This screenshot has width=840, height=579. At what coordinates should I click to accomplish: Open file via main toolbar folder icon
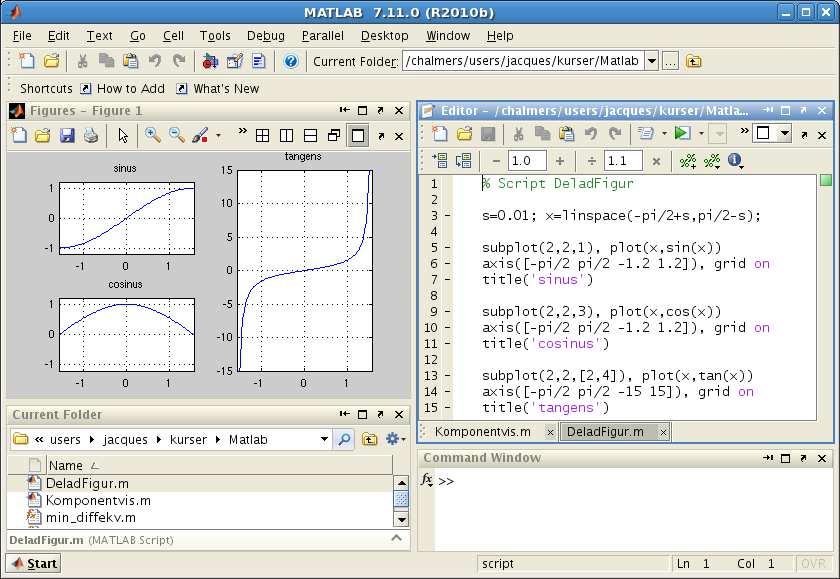click(x=51, y=61)
